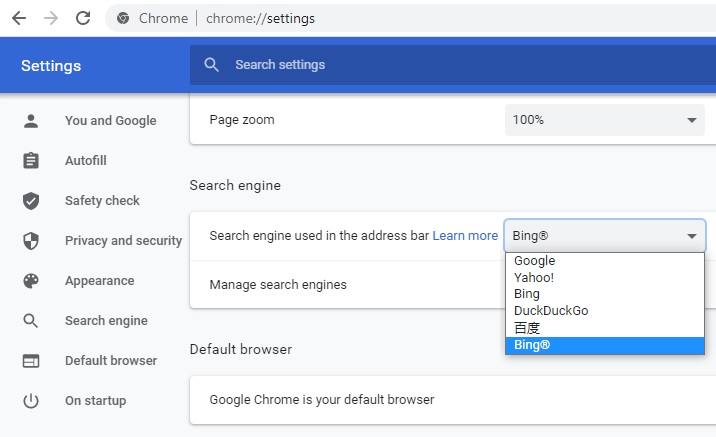Collapse the search engine dropdown showing Bing®
716x437 pixels.
tap(604, 236)
